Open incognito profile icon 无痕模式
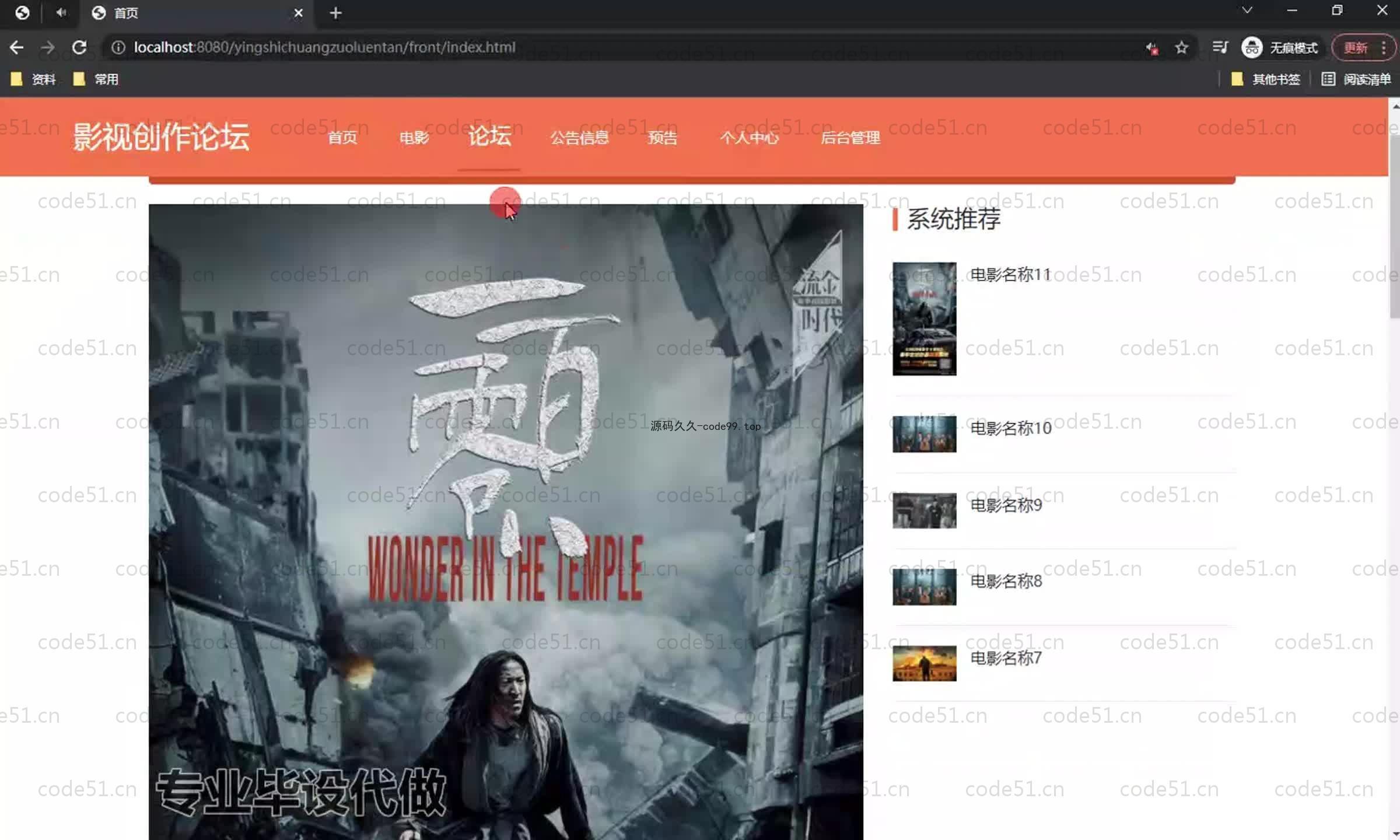 pyautogui.click(x=1280, y=47)
